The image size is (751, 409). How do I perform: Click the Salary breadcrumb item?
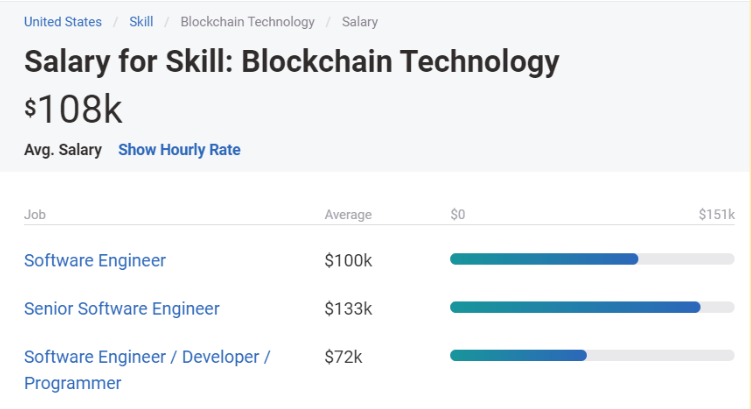point(359,21)
